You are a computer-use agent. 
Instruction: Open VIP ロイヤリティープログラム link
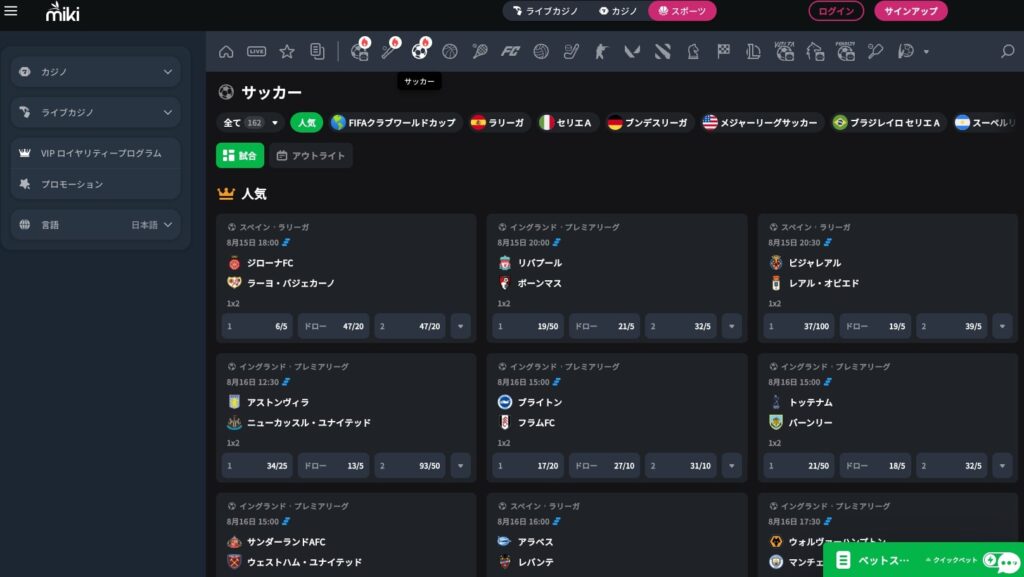coord(95,153)
